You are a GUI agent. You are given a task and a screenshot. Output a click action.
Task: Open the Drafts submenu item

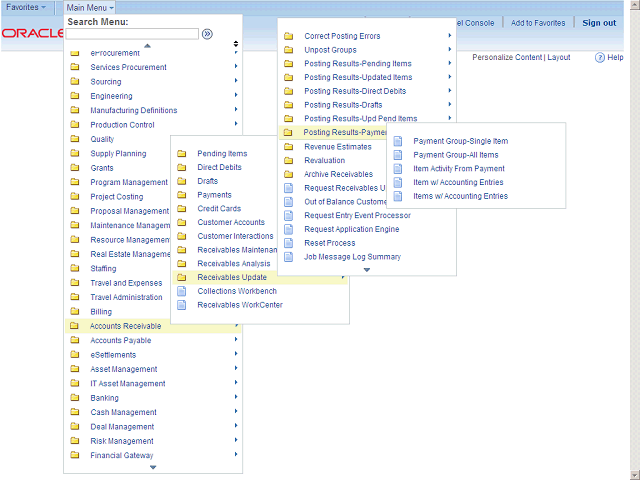[x=207, y=181]
